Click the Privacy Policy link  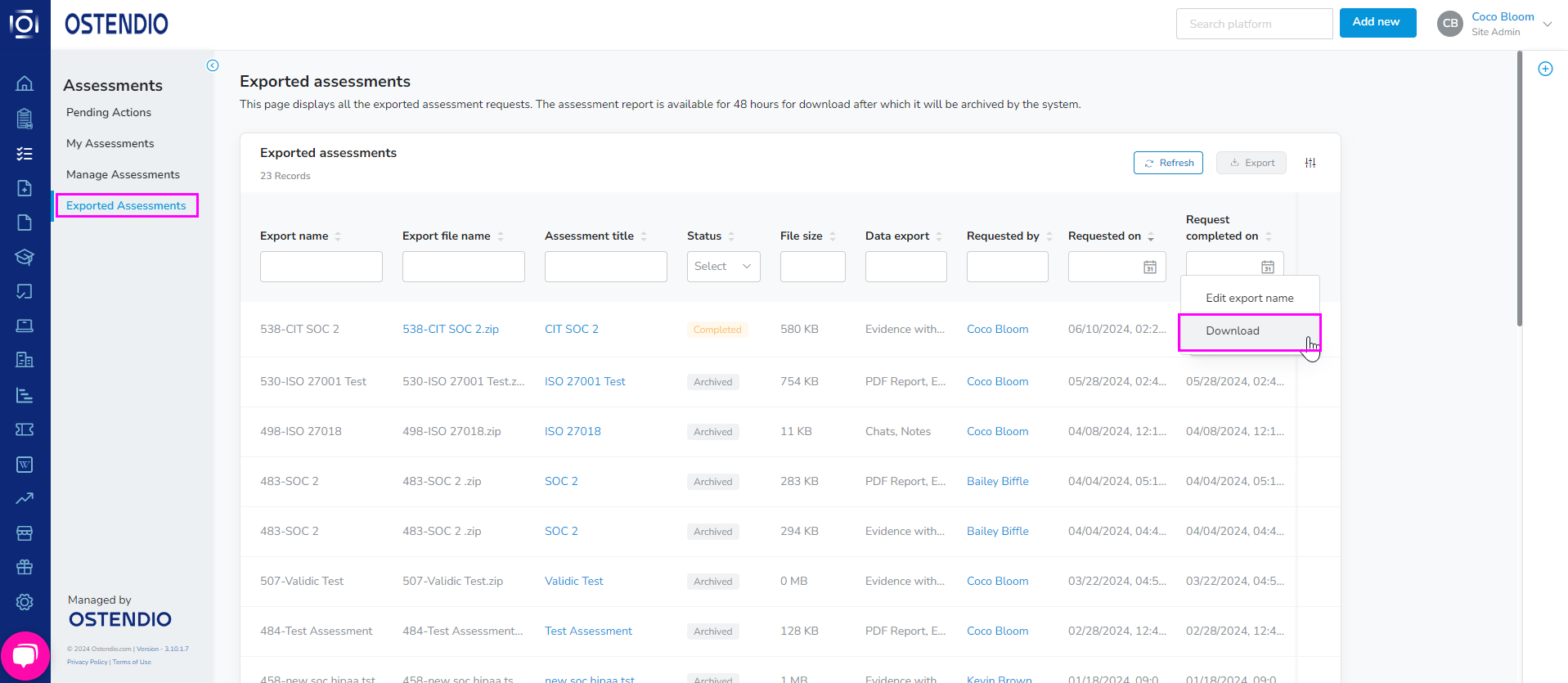[x=88, y=663]
